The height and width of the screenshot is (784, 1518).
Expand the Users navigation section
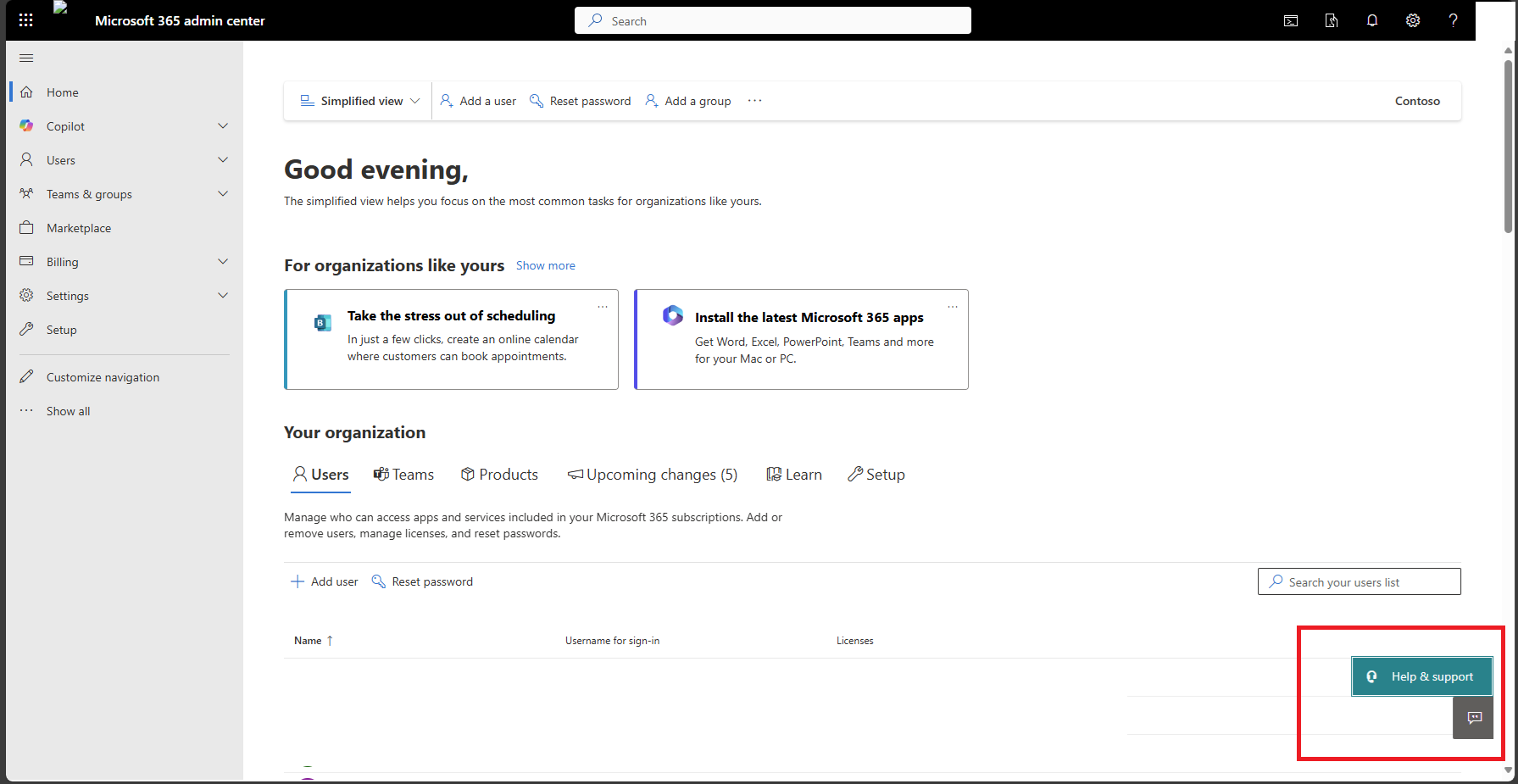tap(223, 160)
